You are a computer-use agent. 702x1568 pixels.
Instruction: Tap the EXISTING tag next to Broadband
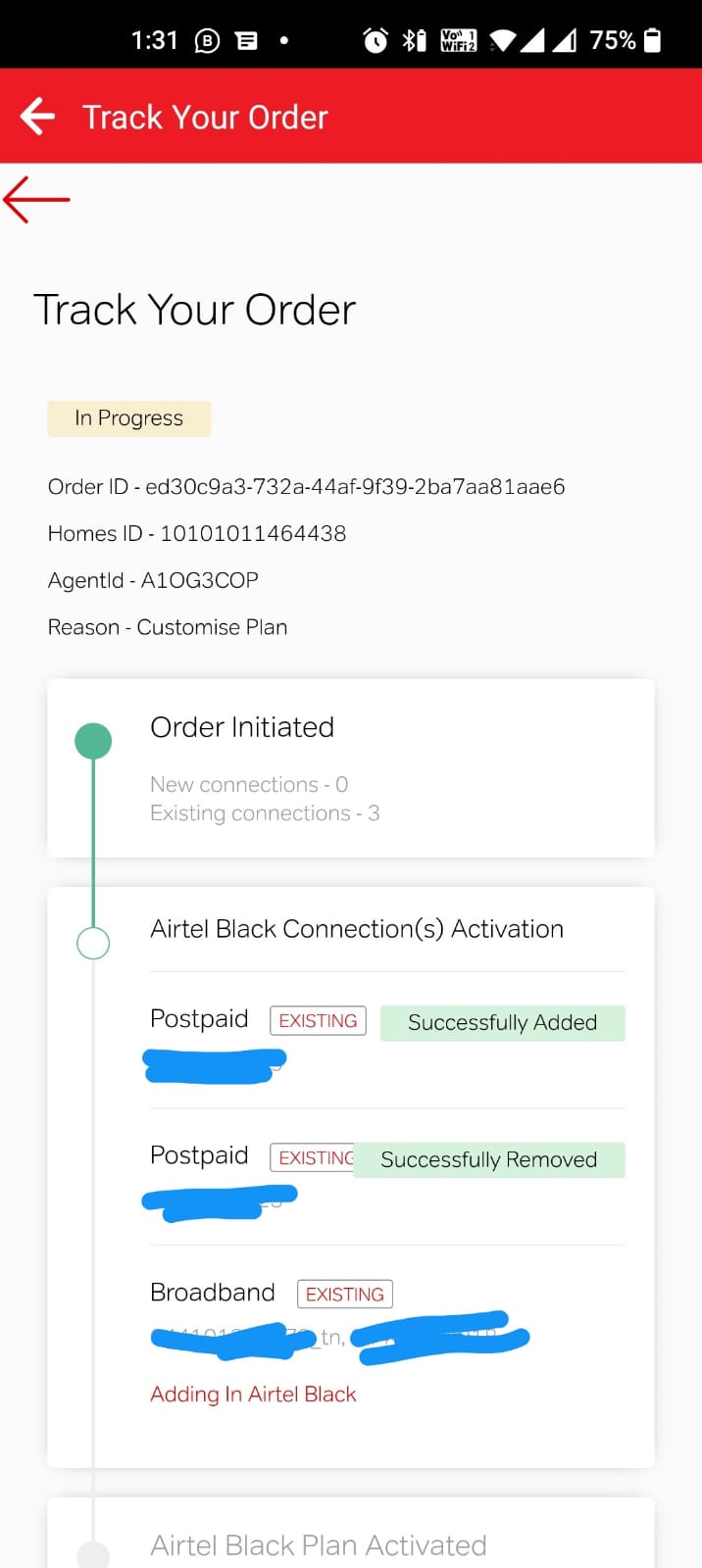tap(345, 1295)
